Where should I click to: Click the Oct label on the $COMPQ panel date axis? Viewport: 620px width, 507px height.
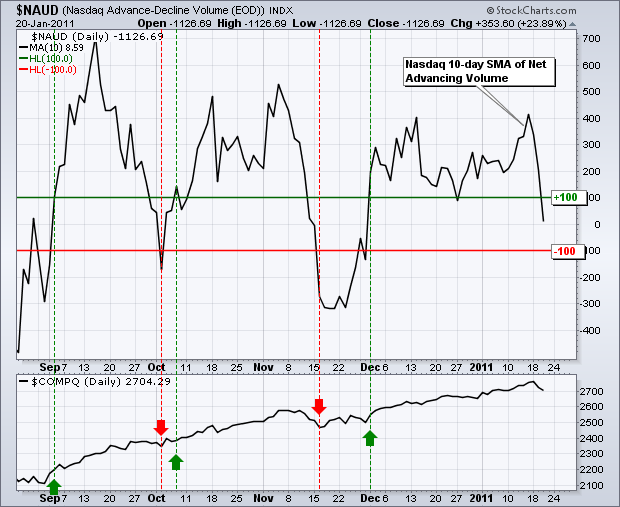coord(156,498)
